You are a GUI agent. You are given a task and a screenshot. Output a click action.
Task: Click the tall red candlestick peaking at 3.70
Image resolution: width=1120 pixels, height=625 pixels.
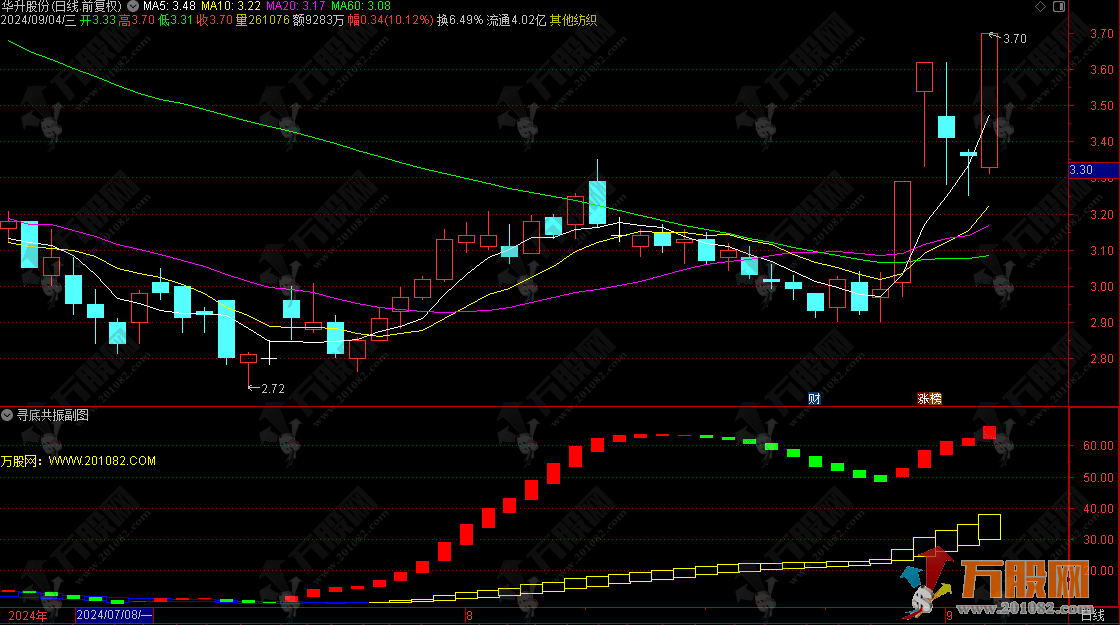[x=989, y=100]
